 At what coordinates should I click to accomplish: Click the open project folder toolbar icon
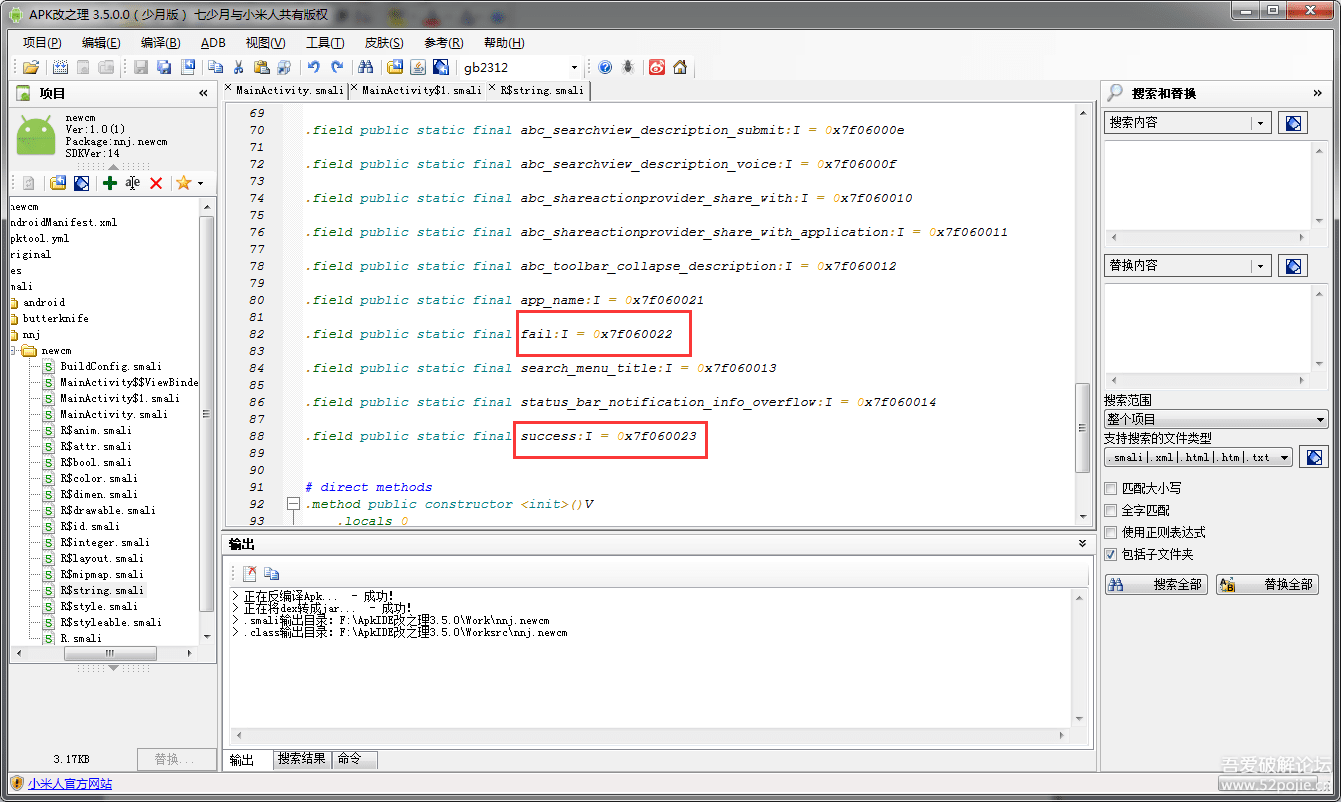31,67
